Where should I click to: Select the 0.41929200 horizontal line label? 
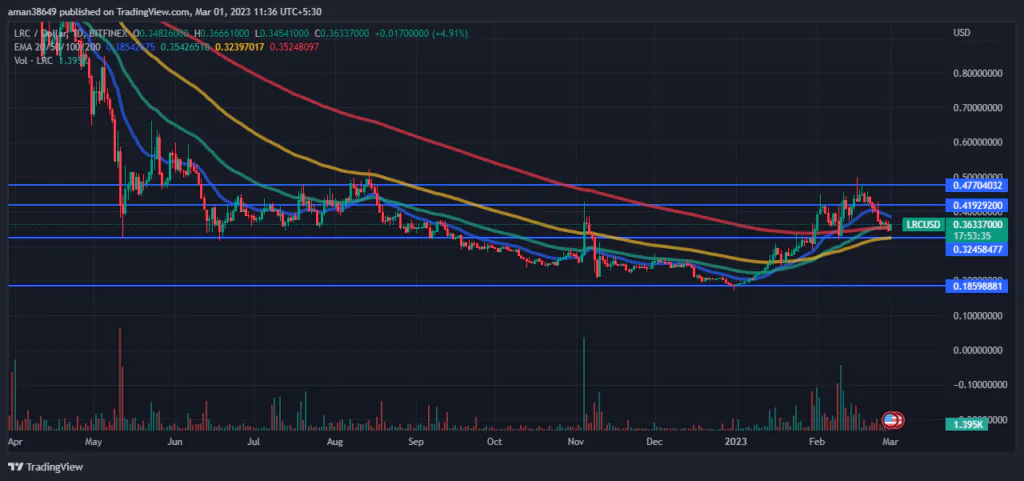pyautogui.click(x=976, y=205)
